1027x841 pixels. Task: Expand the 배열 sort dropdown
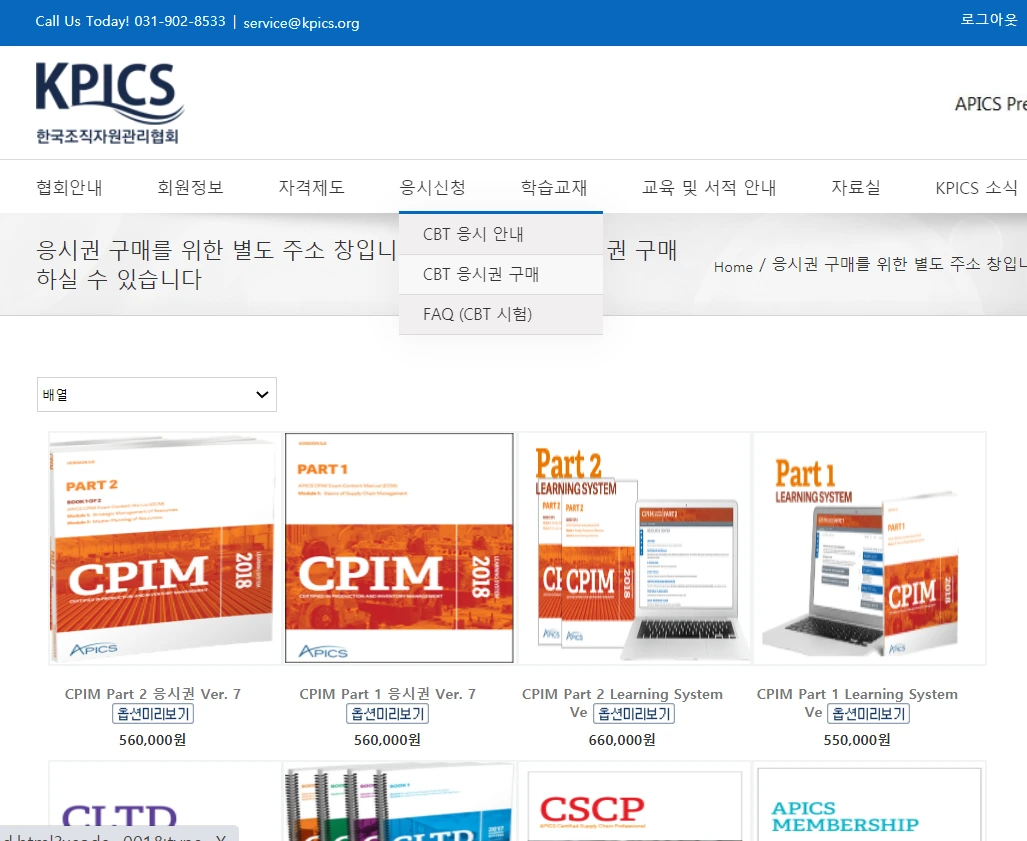(157, 394)
